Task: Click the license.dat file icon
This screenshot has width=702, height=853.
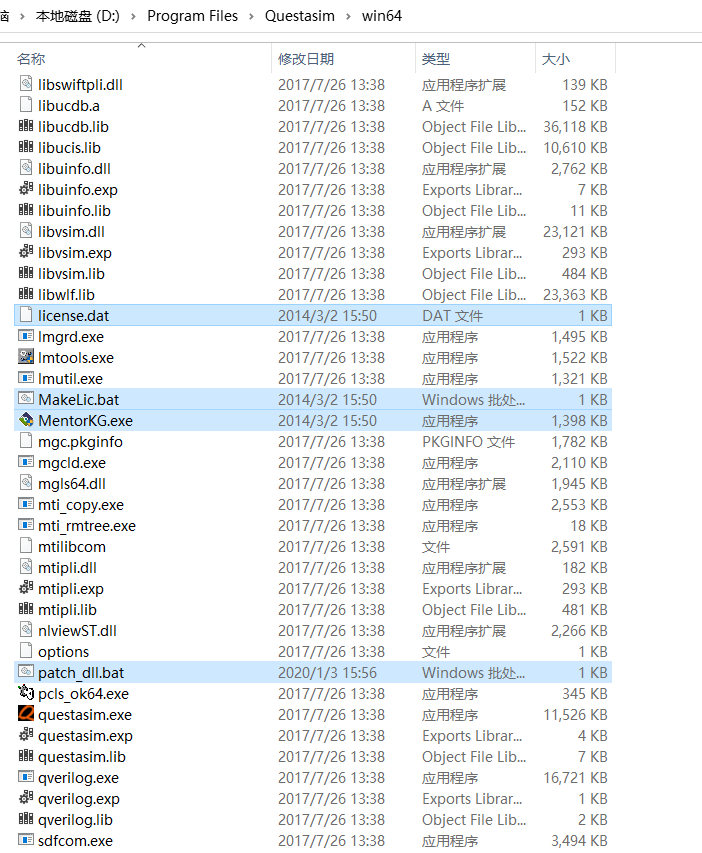Action: (x=26, y=315)
